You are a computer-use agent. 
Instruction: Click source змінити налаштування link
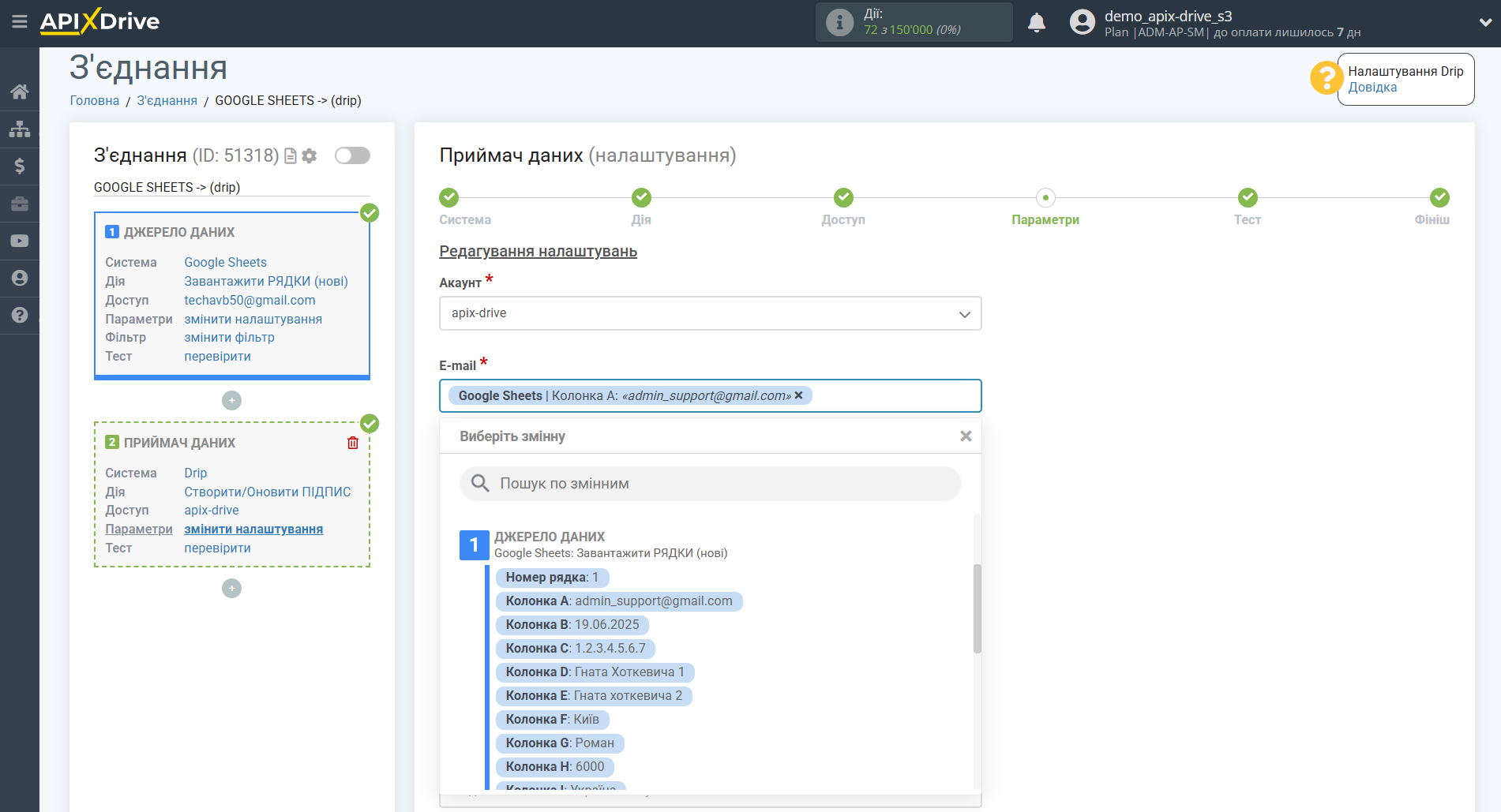(253, 319)
